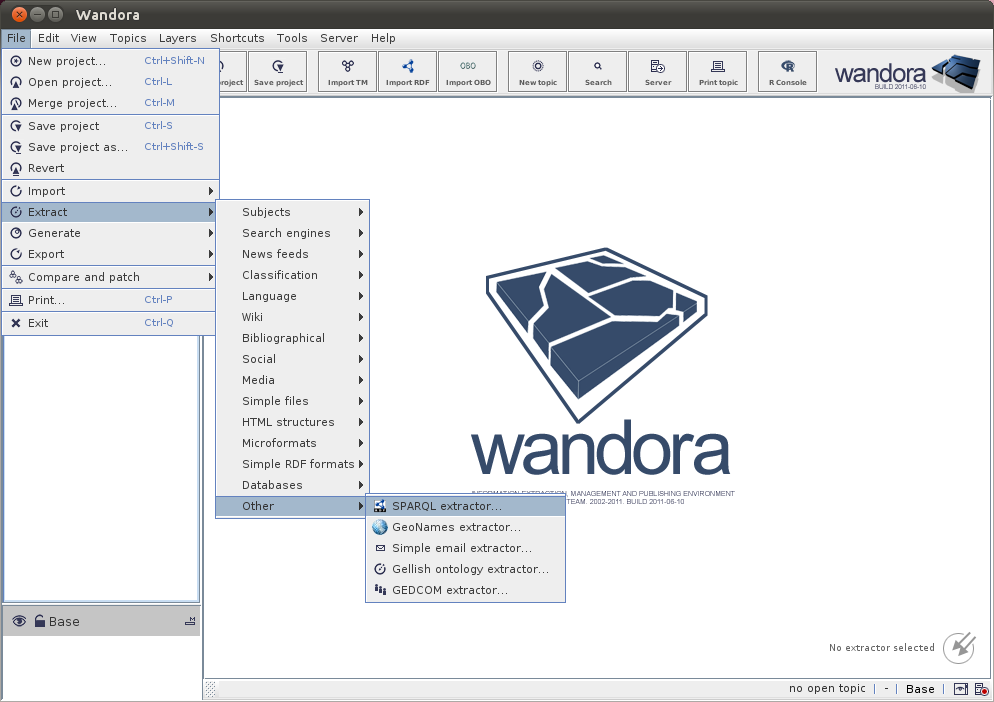Click the Search toolbar button

click(x=598, y=71)
